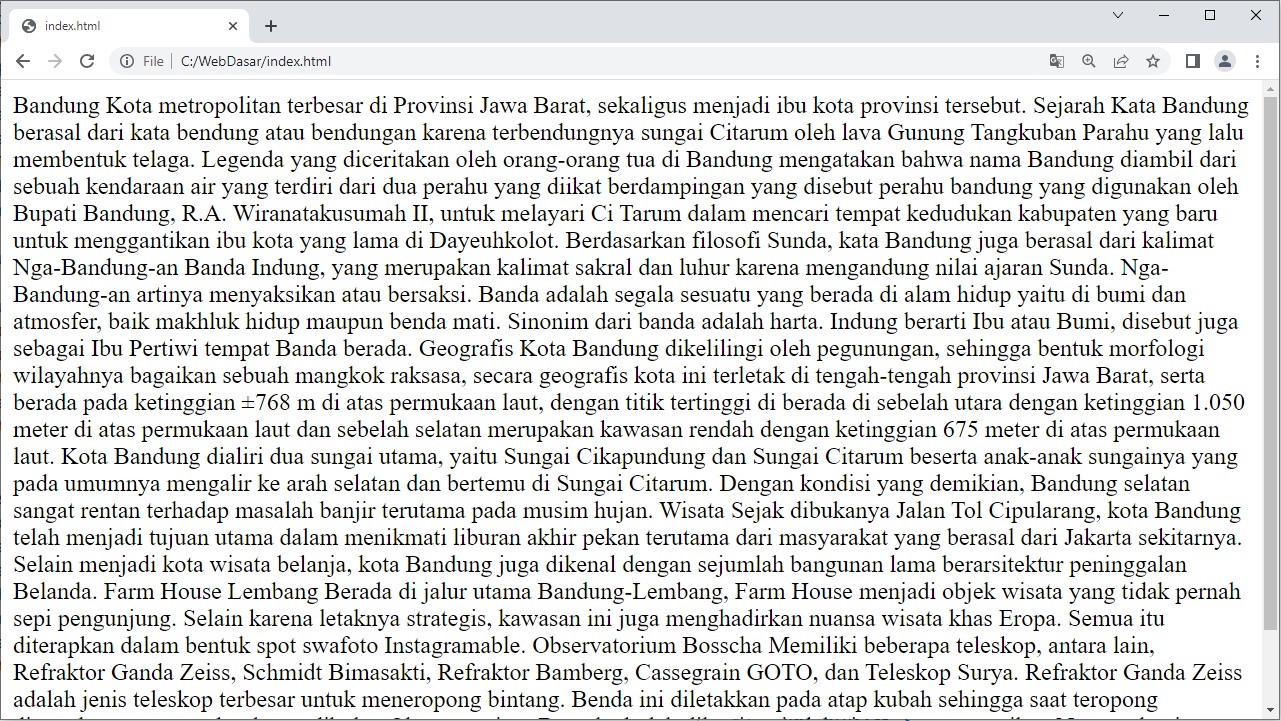This screenshot has height=721, width=1281.
Task: Close the index.html tab
Action: pyautogui.click(x=234, y=26)
